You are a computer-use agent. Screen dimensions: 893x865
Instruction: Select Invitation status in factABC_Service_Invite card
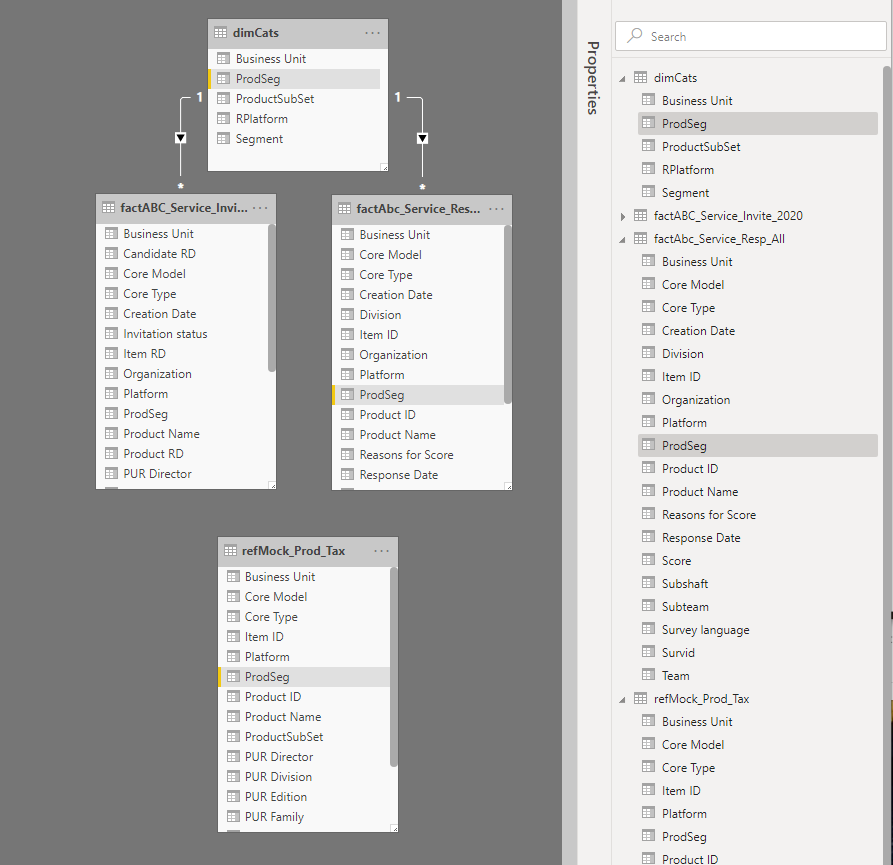[x=165, y=334]
